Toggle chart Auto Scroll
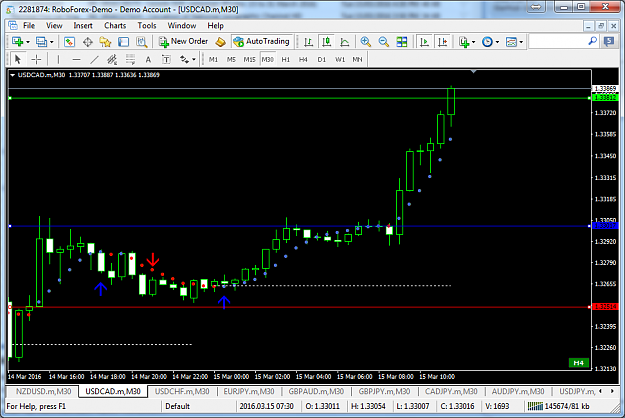Image resolution: width=625 pixels, height=418 pixels. 424,41
